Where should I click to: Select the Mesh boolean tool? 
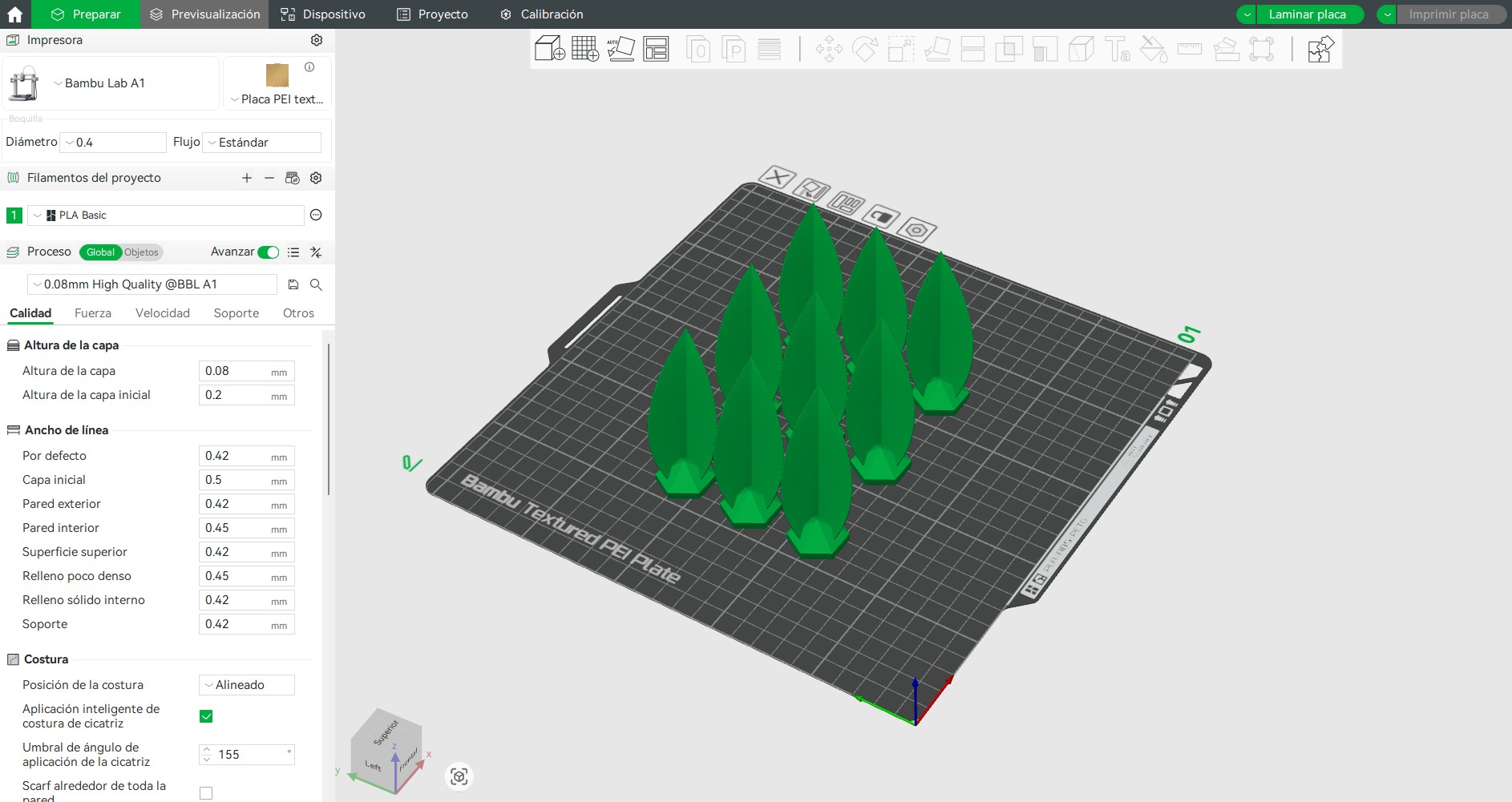(x=1009, y=50)
